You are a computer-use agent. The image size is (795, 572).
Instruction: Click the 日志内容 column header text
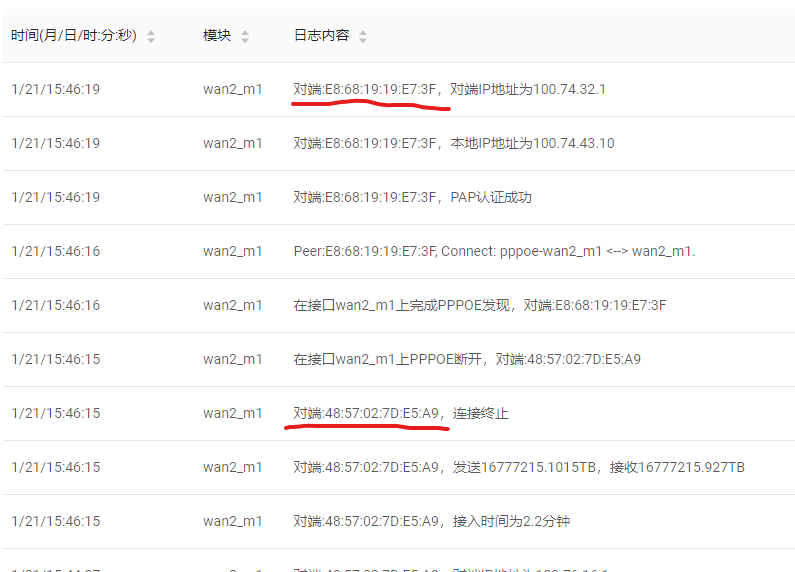(321, 36)
